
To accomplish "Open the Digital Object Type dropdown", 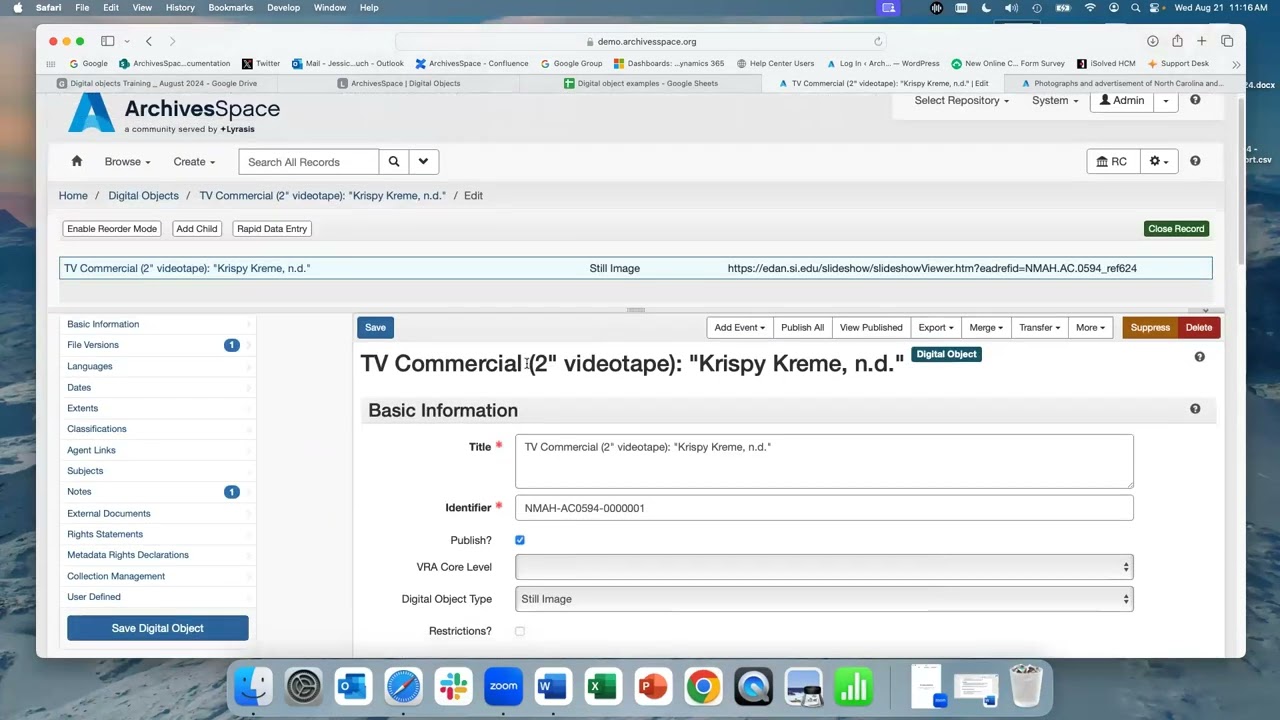I will pos(824,599).
